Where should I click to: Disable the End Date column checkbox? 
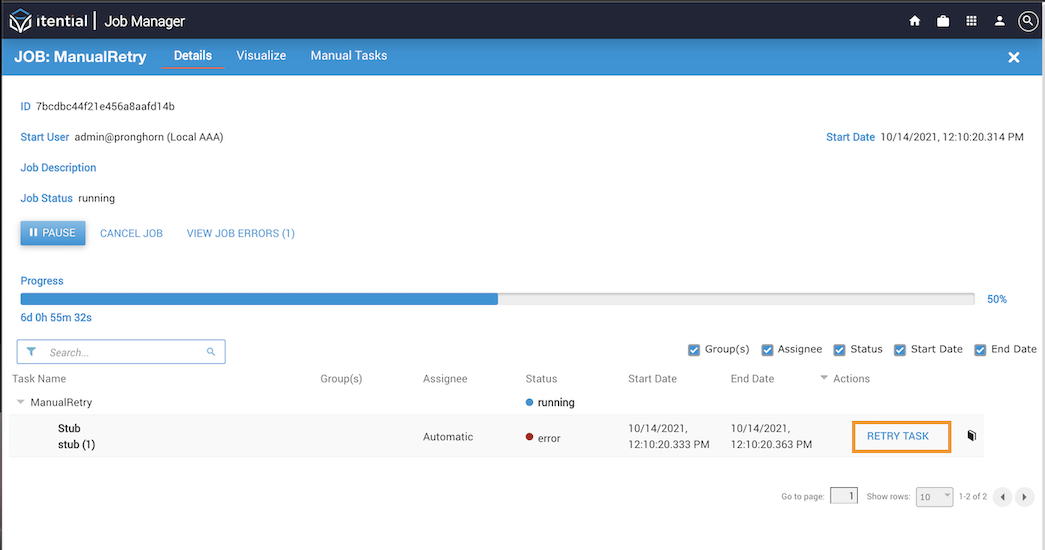(980, 350)
